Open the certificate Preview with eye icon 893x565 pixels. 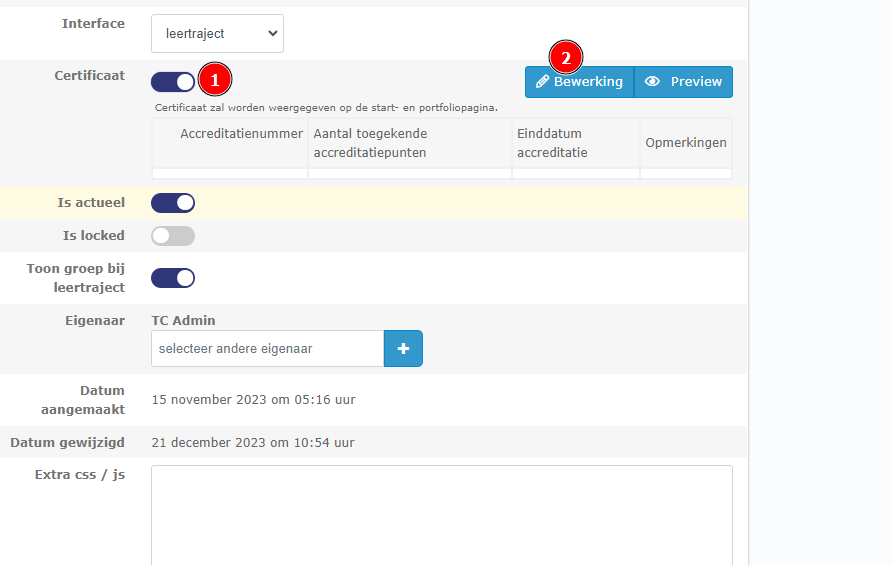tap(683, 82)
